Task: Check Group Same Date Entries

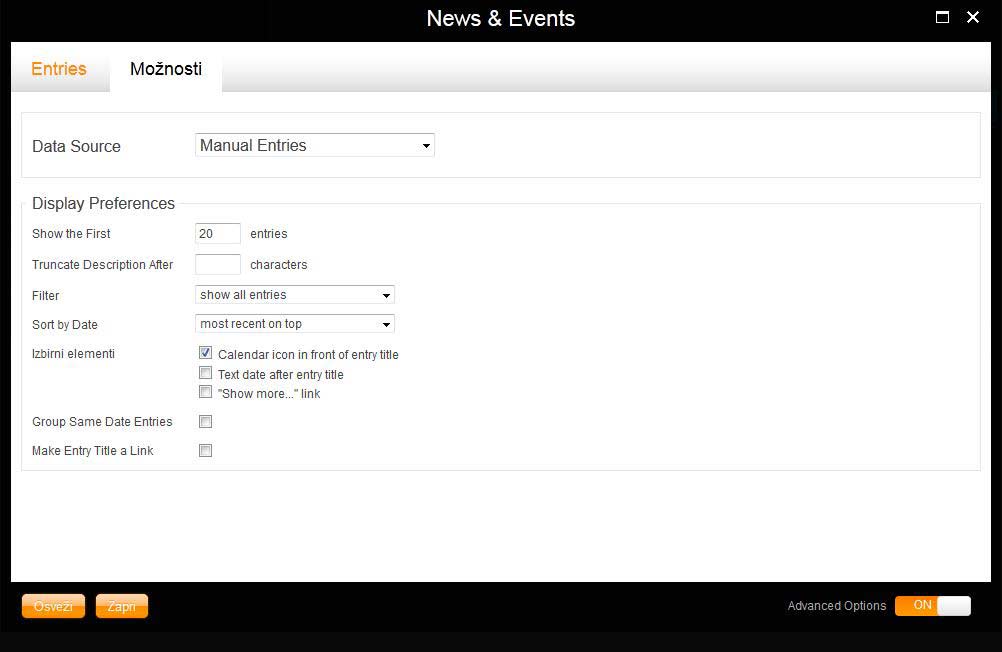Action: [x=205, y=421]
